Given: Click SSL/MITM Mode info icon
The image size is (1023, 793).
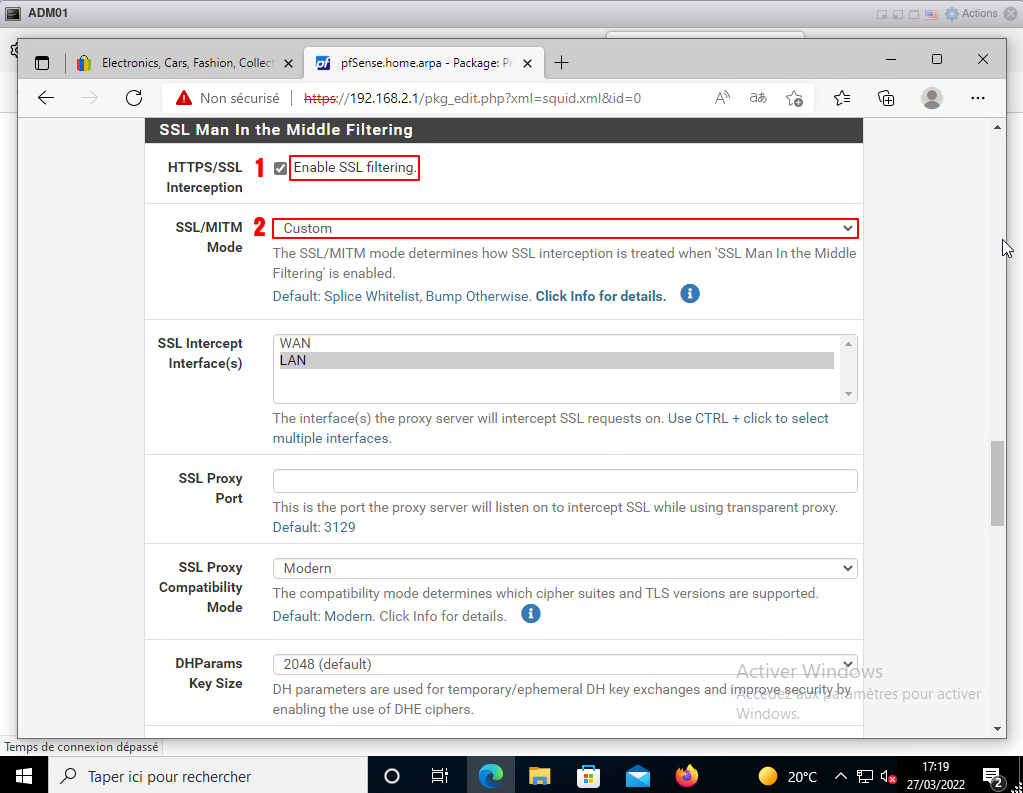Looking at the screenshot, I should [689, 294].
